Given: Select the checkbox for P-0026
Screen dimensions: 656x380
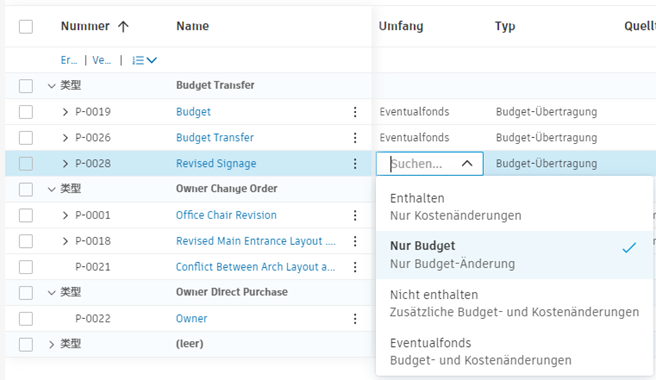Looking at the screenshot, I should pos(26,138).
